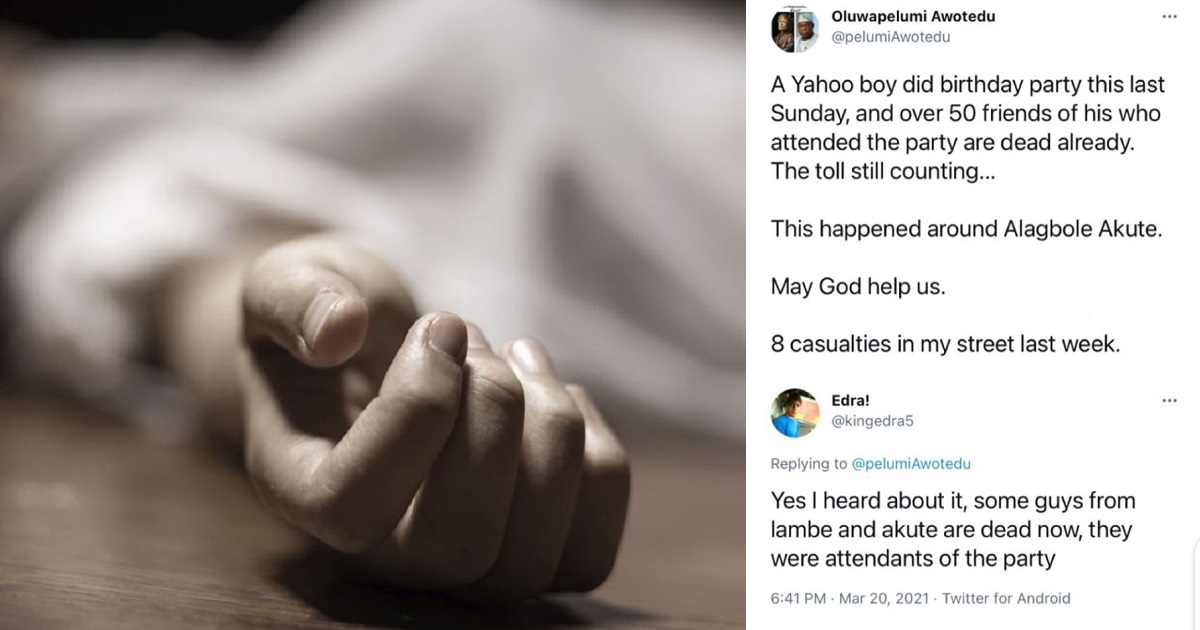Select the "May God help us." line
Viewport: 1200px width, 630px height.
pos(858,287)
